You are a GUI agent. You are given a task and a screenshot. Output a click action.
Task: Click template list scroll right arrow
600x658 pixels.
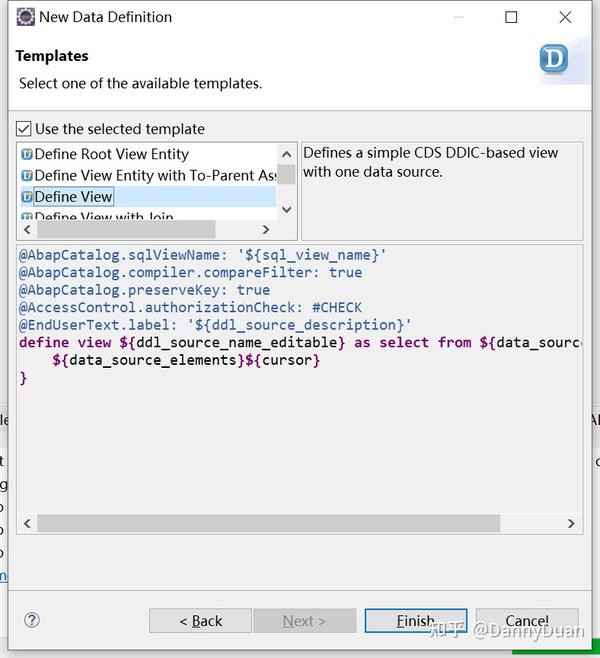click(266, 230)
